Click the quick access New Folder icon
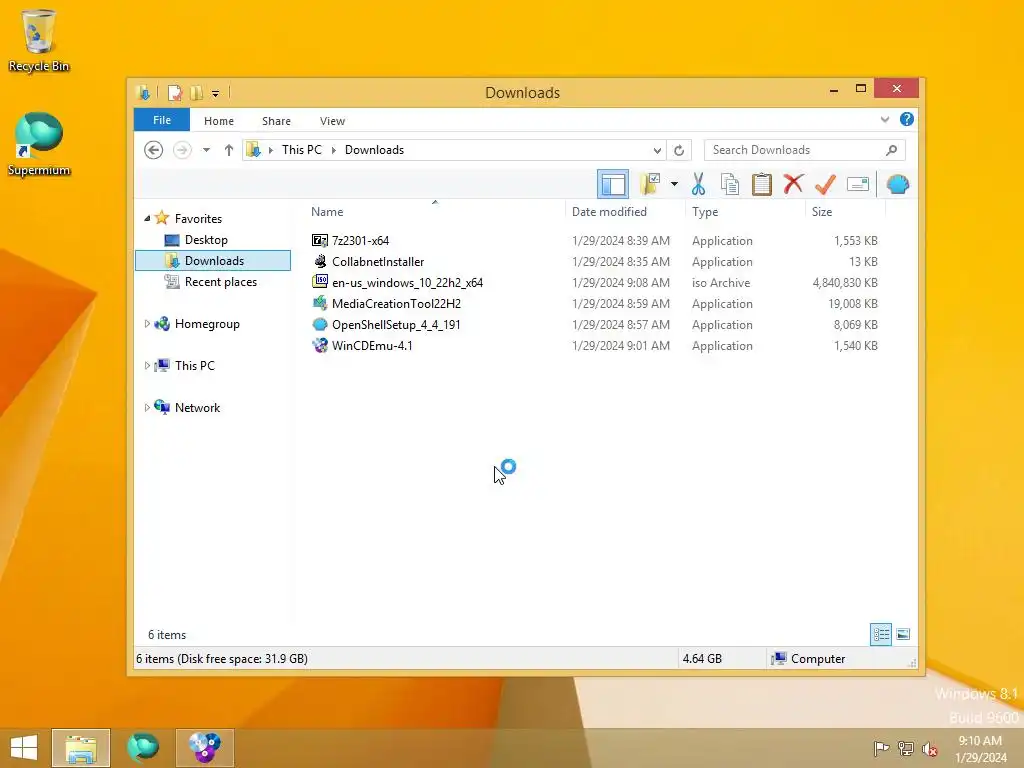 tap(197, 93)
